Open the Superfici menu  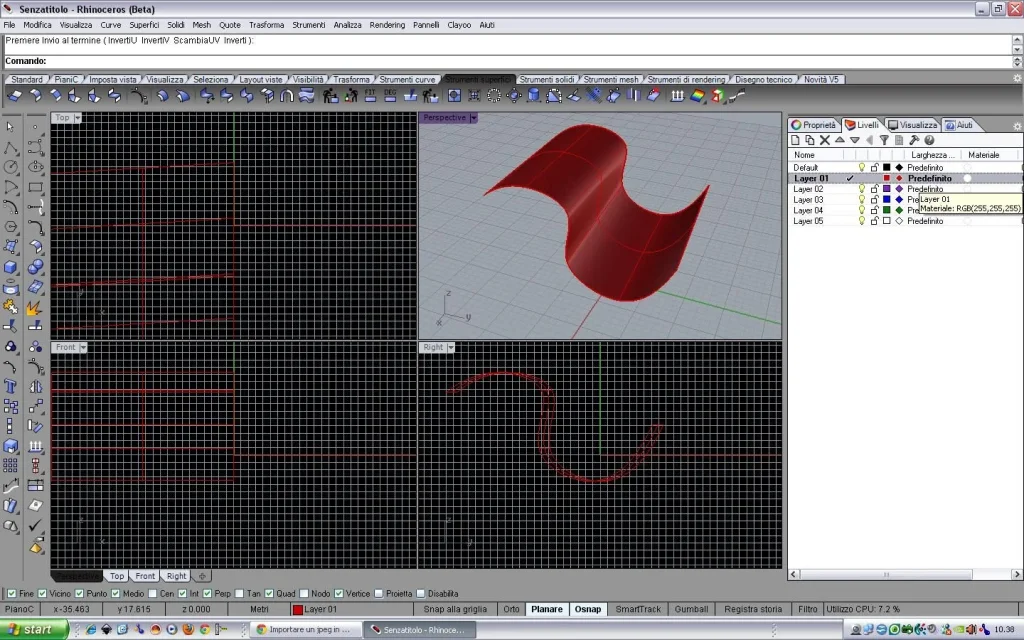[x=144, y=25]
